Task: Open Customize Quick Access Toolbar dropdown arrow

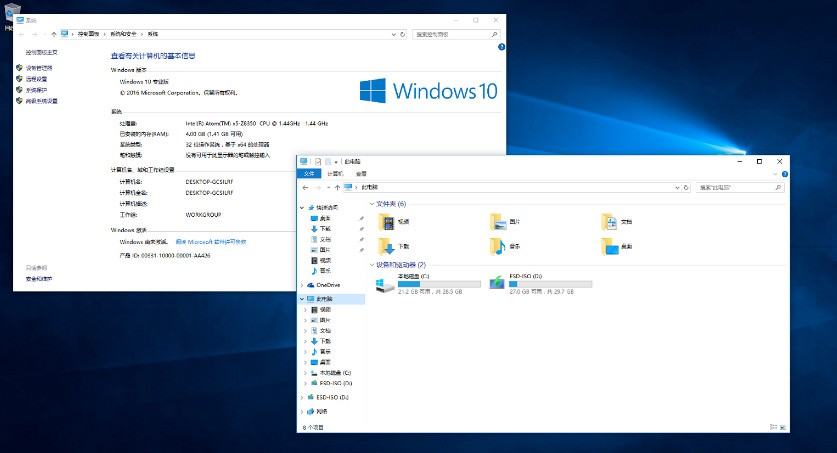Action: click(336, 162)
